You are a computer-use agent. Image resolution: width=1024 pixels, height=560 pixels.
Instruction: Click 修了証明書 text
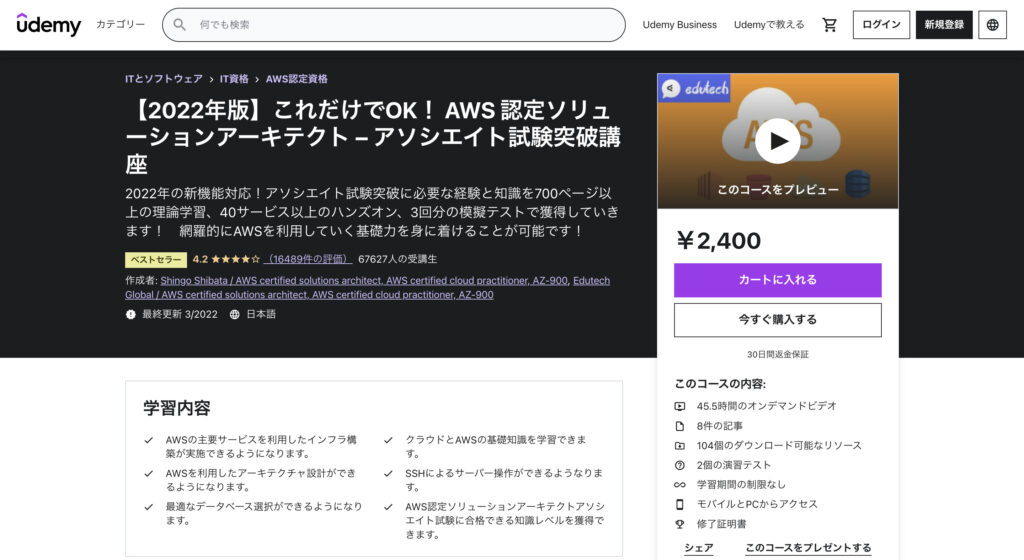click(x=721, y=524)
